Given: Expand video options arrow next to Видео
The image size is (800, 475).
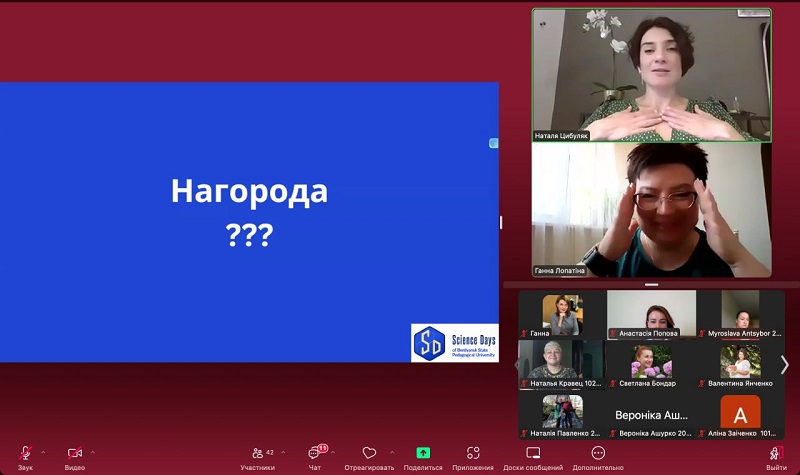Looking at the screenshot, I should coord(93,452).
